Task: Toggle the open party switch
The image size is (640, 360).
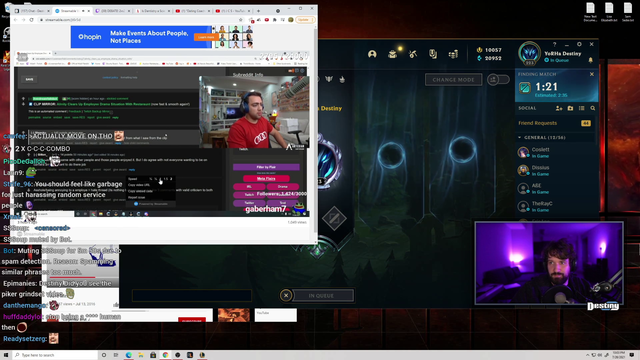Action: click(498, 79)
